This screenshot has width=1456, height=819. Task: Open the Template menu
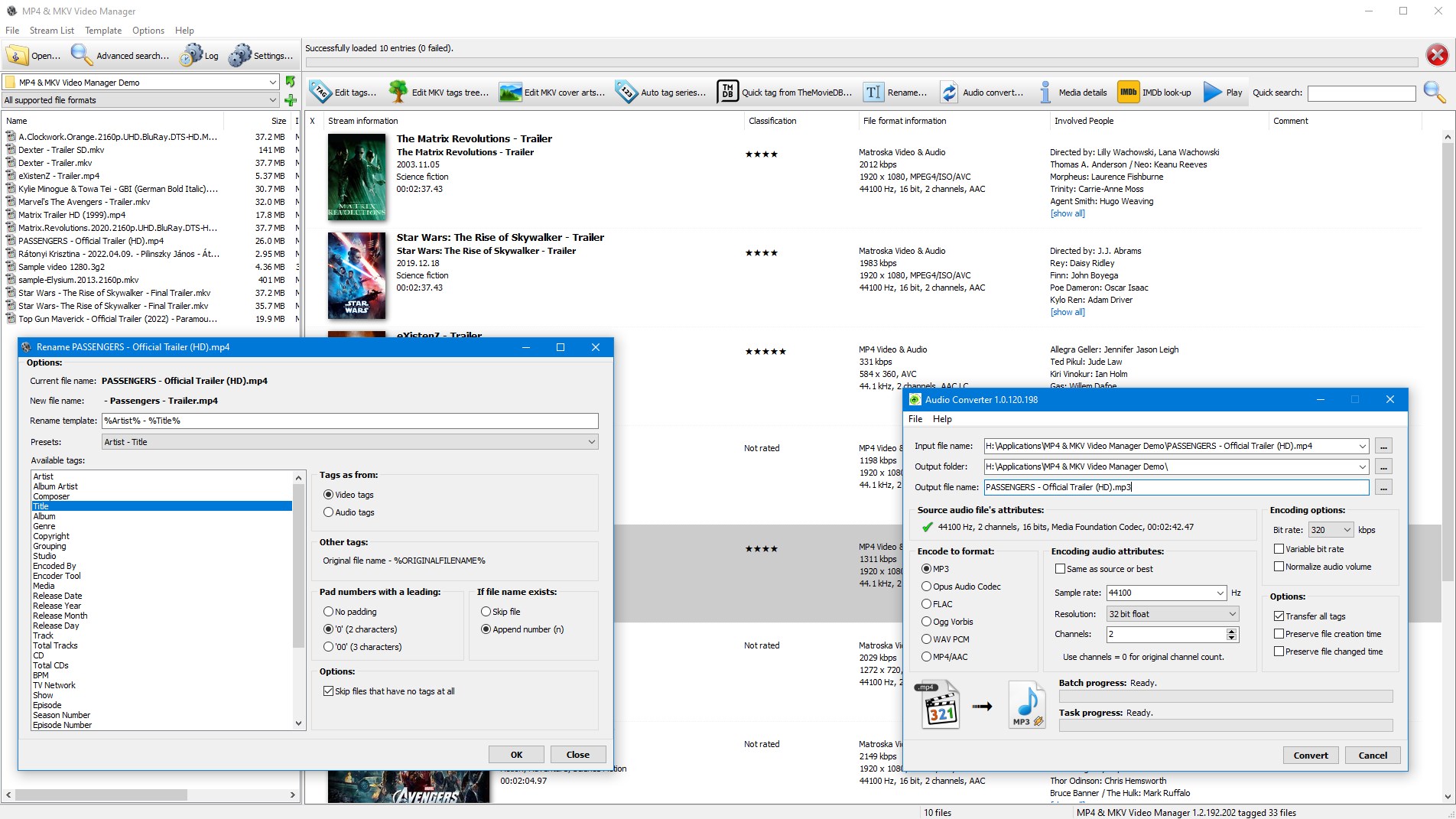pyautogui.click(x=103, y=31)
